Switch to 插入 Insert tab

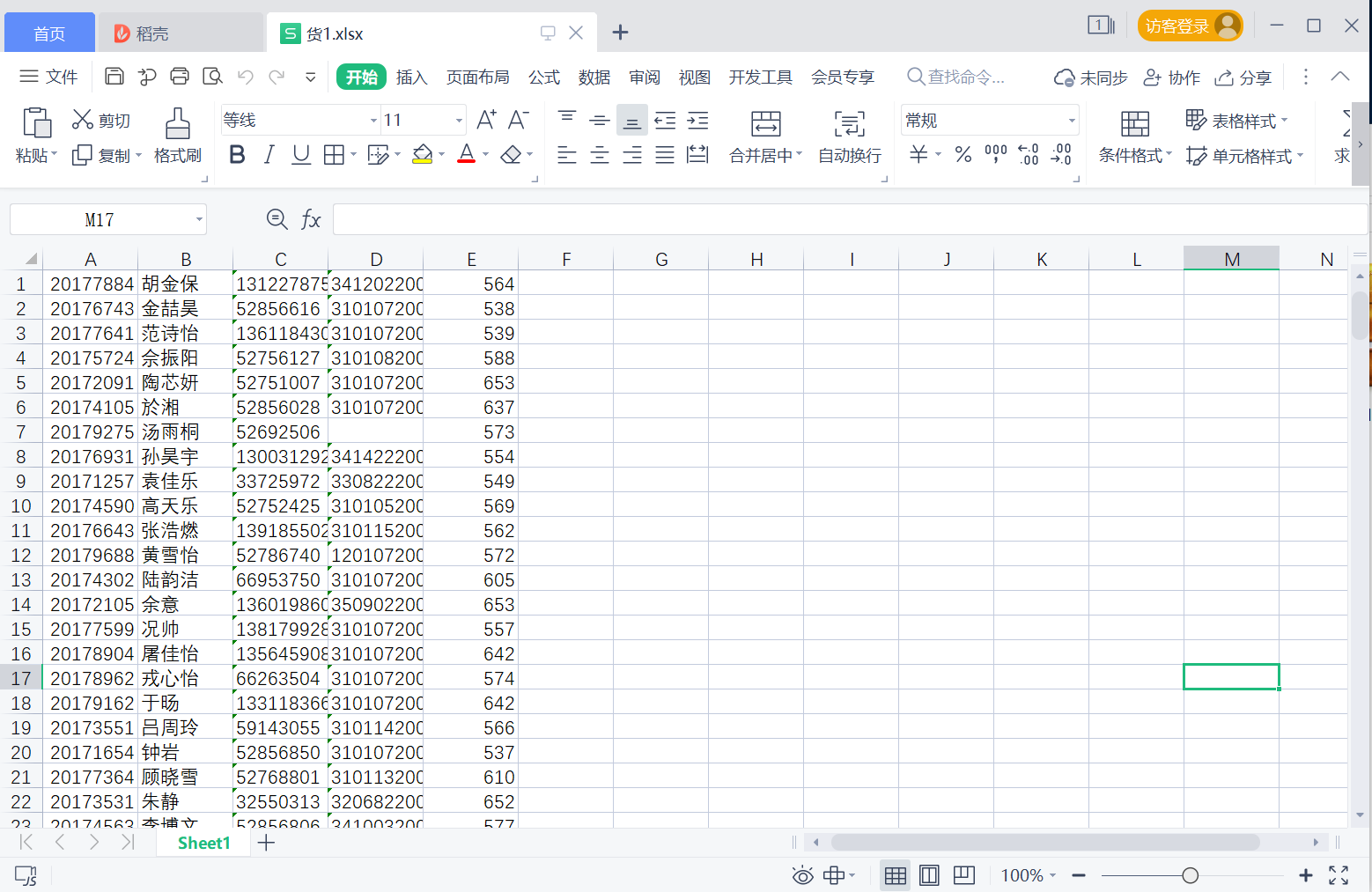pos(411,77)
